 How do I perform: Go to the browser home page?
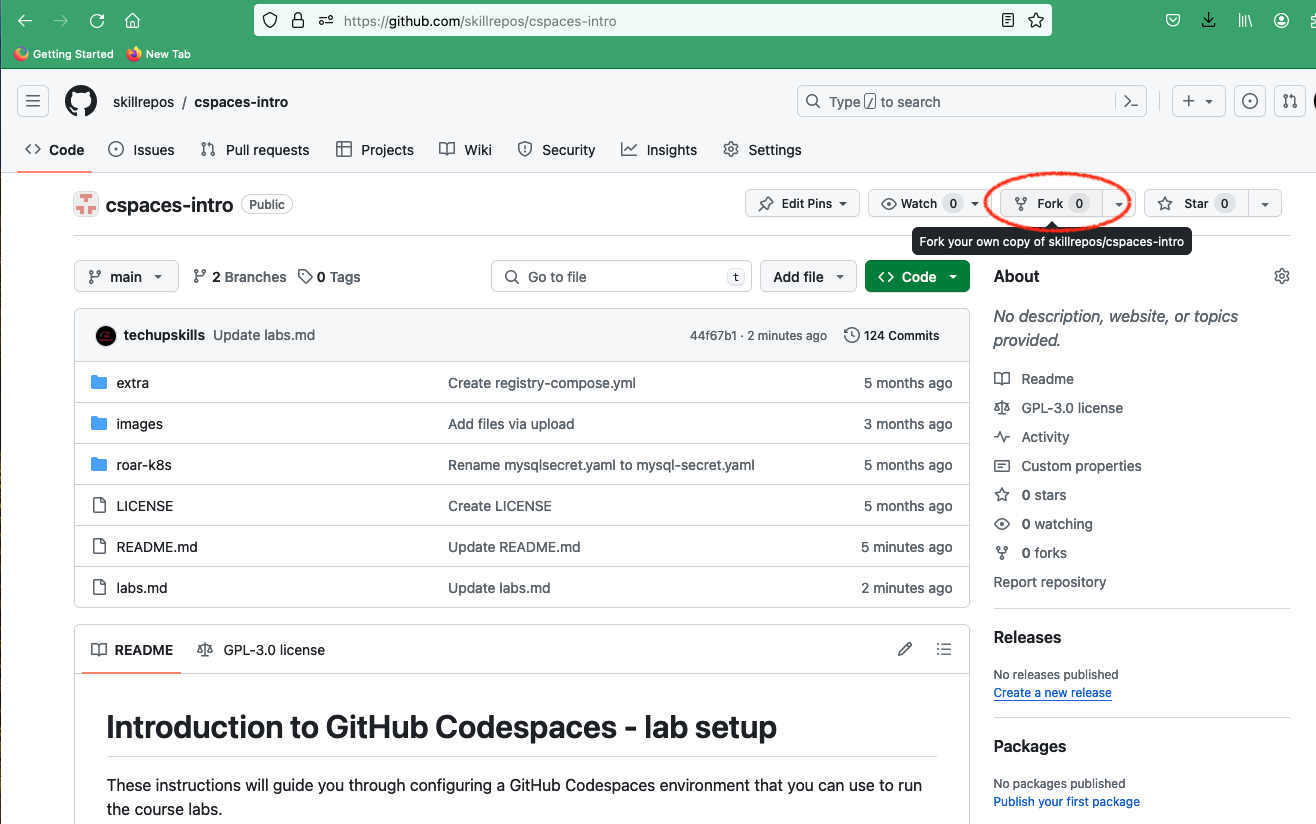click(x=132, y=20)
